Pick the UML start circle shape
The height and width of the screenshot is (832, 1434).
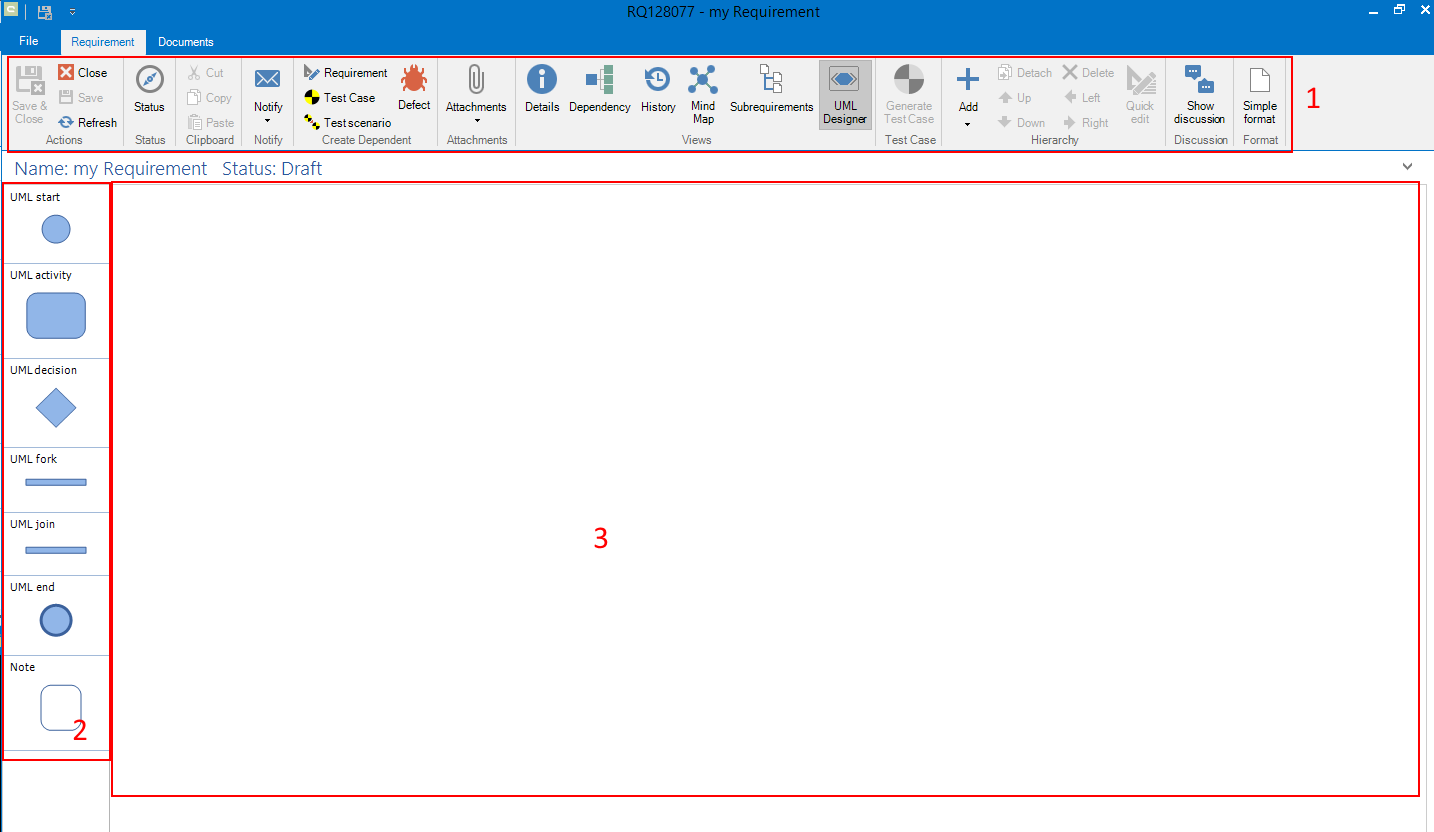click(x=56, y=229)
